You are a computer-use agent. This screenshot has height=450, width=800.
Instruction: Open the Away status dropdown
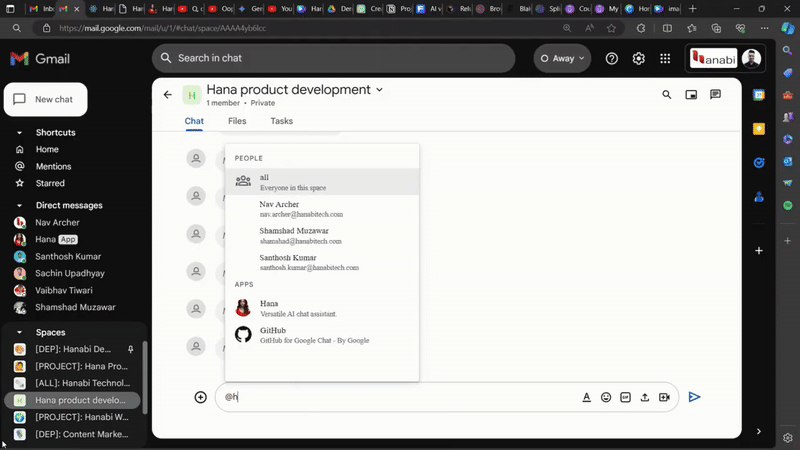tap(562, 58)
